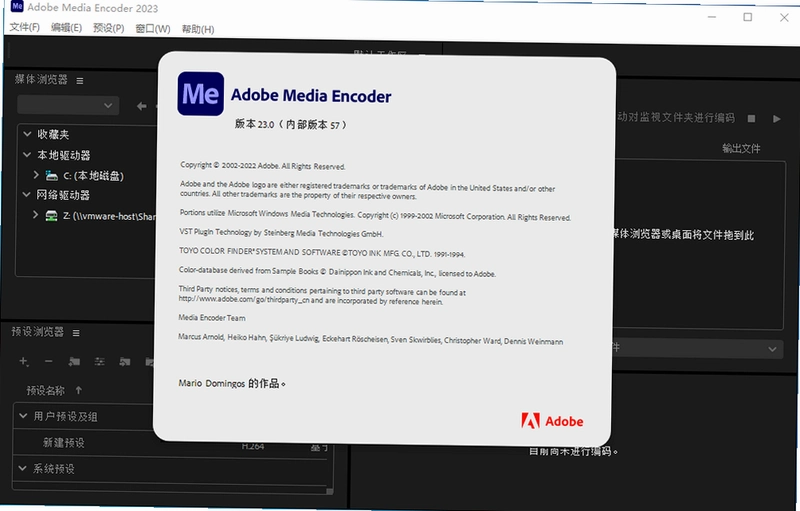Open the 帮助(H) menu
Image resolution: width=800 pixels, height=511 pixels.
pyautogui.click(x=198, y=29)
